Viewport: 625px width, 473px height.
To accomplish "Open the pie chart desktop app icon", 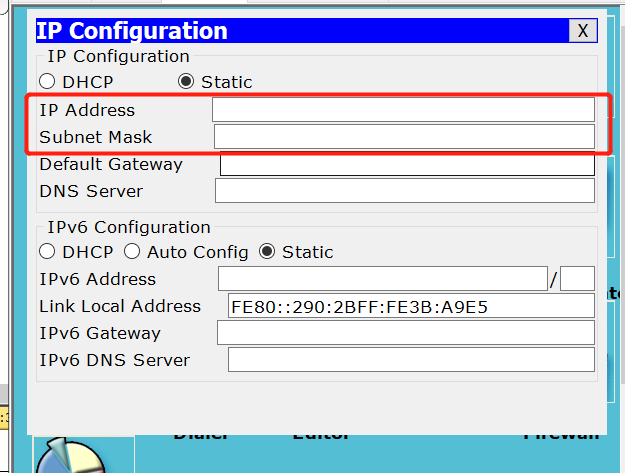I will (70, 457).
